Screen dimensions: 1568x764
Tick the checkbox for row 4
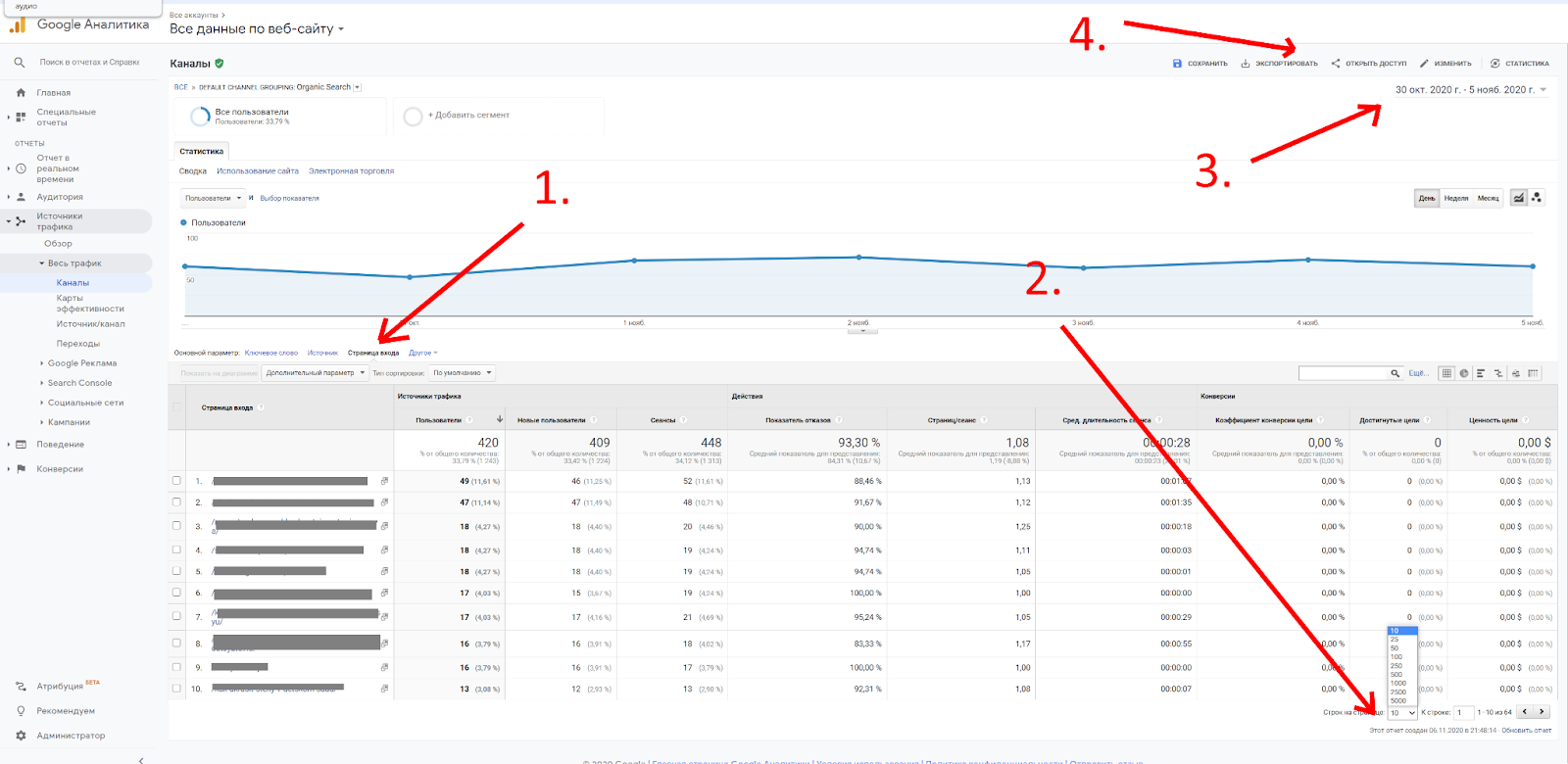[176, 549]
